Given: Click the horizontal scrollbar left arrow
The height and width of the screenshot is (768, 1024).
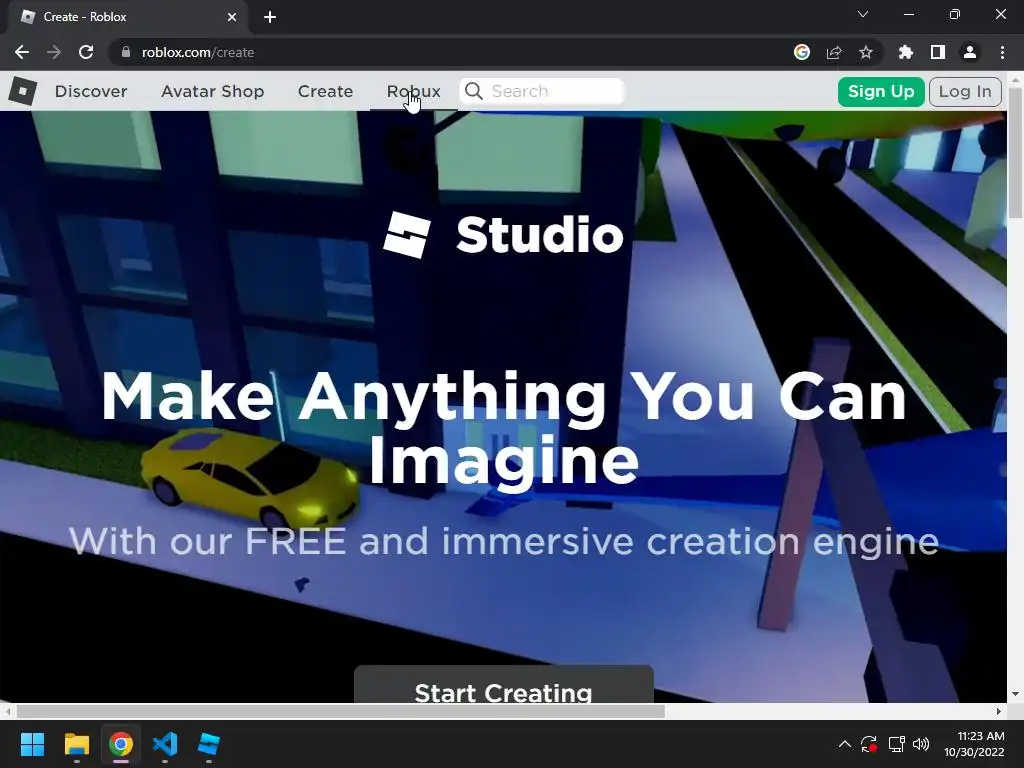Looking at the screenshot, I should (x=7, y=711).
